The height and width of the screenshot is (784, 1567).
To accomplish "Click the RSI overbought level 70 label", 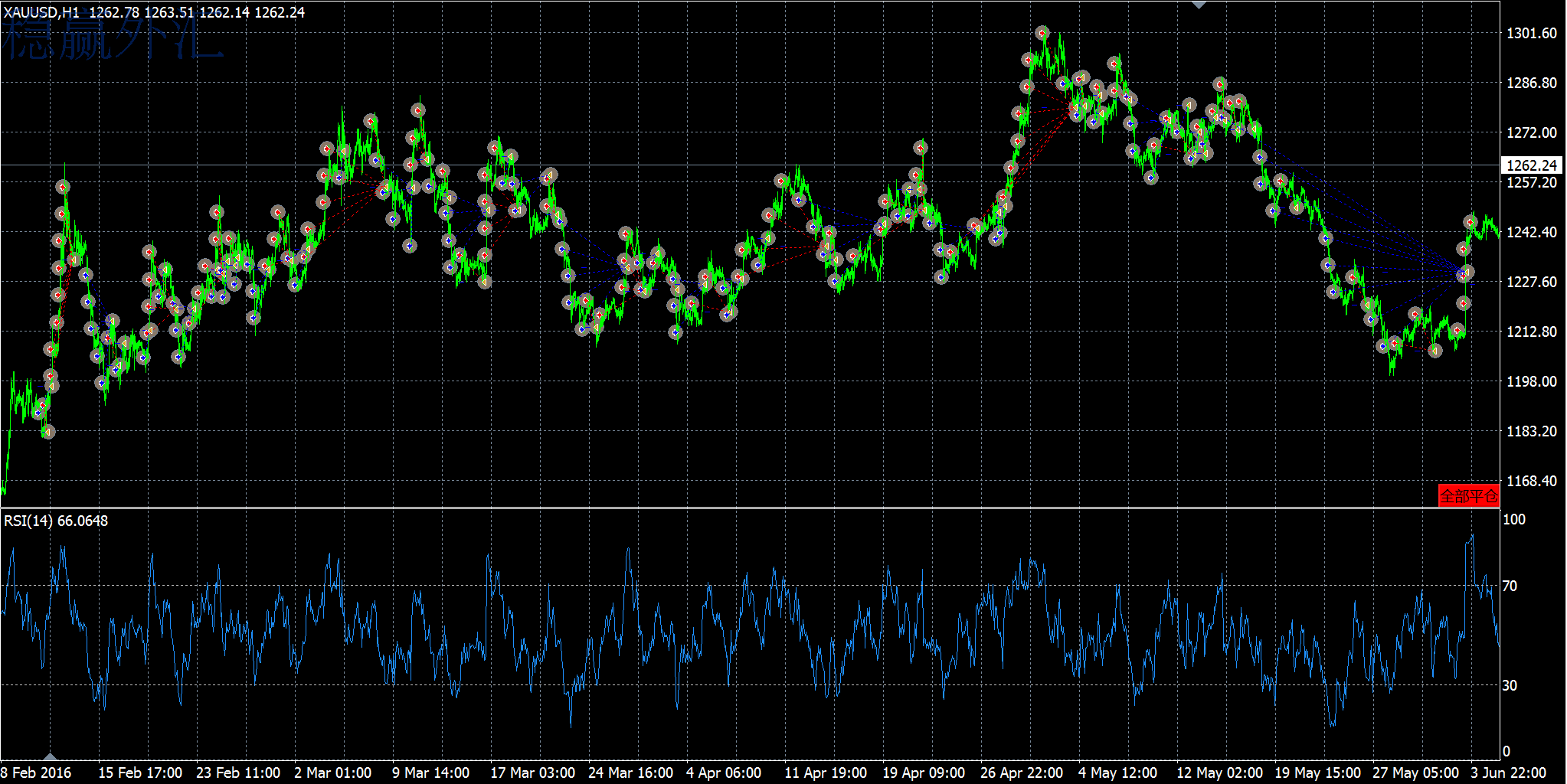I will (1510, 586).
